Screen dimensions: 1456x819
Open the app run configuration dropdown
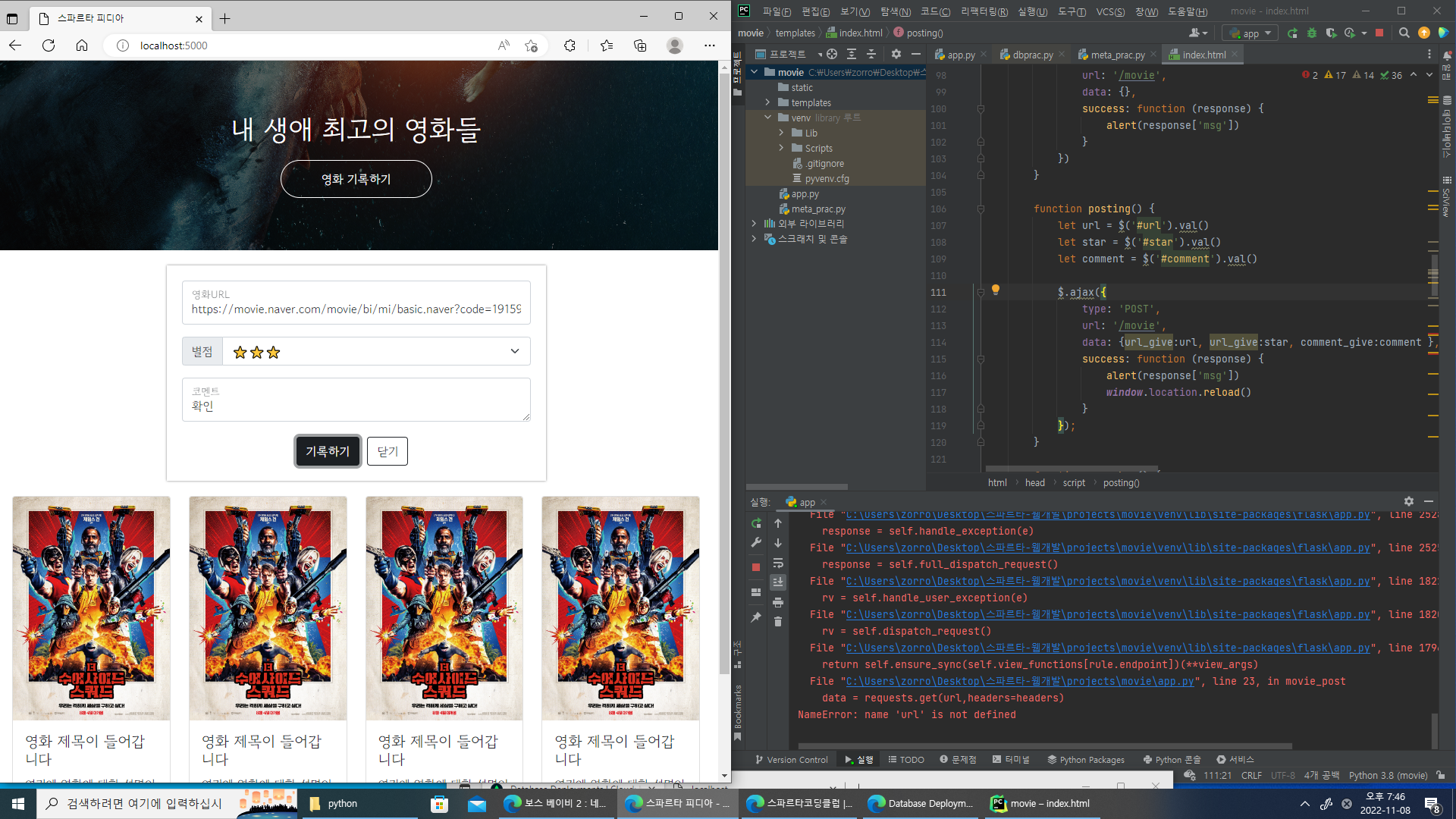point(1250,33)
